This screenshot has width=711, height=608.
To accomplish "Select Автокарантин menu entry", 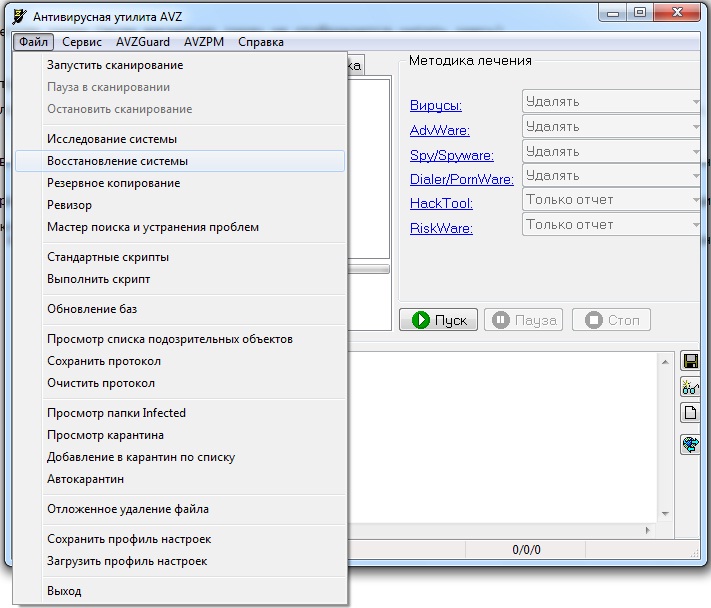I will pyautogui.click(x=180, y=479).
